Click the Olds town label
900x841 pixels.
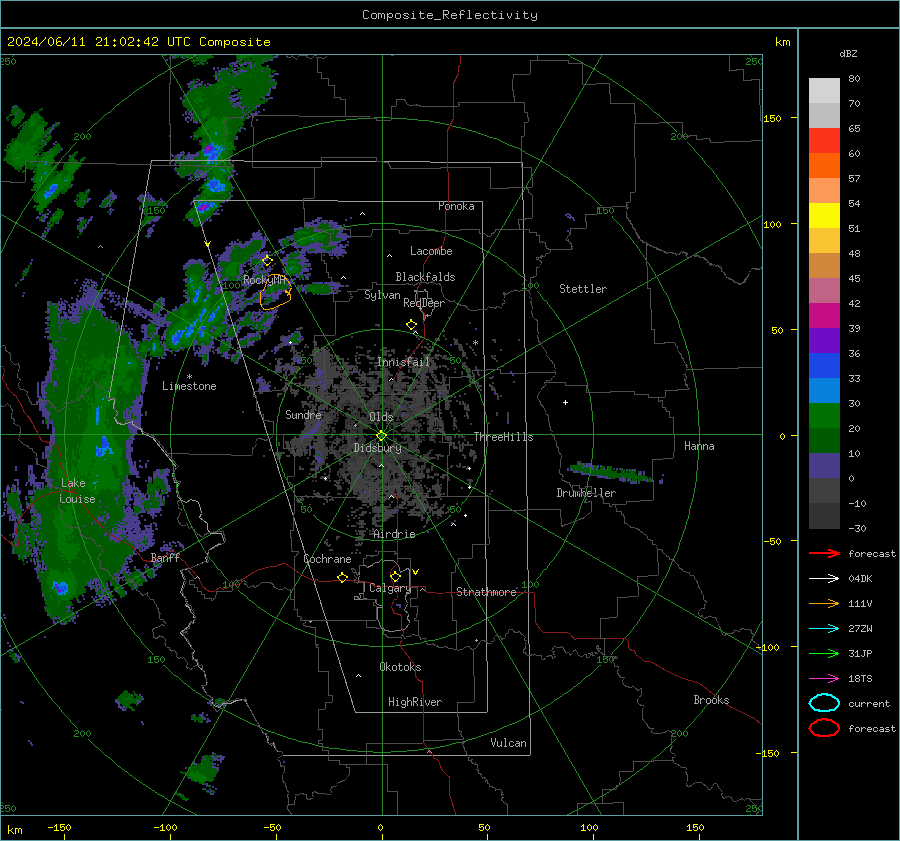pyautogui.click(x=381, y=417)
